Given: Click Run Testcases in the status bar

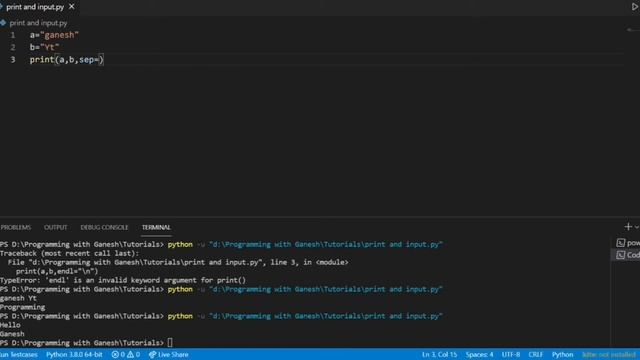Looking at the screenshot, I should [19, 354].
